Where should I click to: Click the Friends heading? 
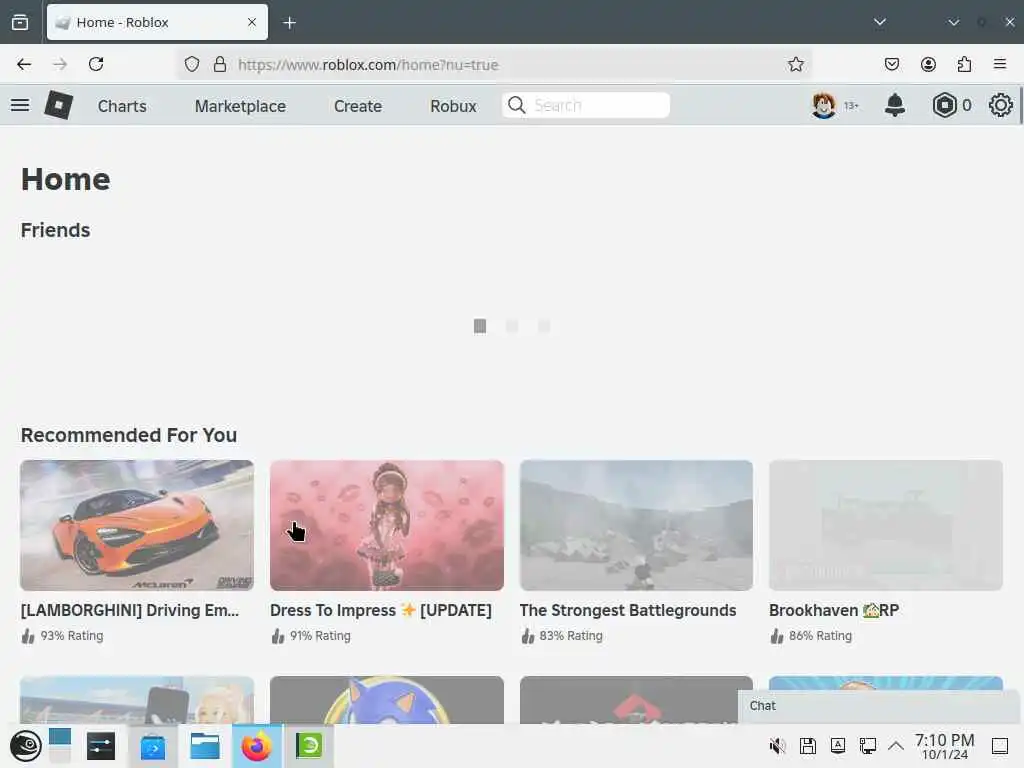coord(56,230)
